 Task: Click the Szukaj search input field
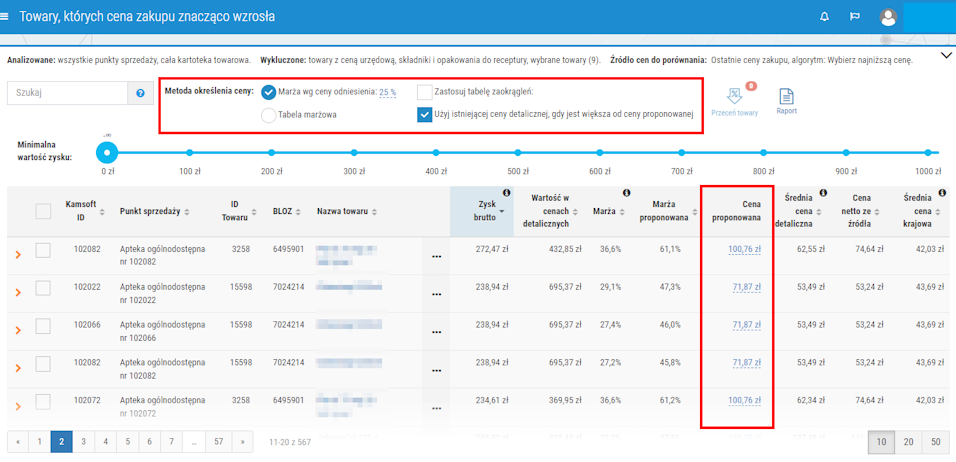[x=67, y=93]
